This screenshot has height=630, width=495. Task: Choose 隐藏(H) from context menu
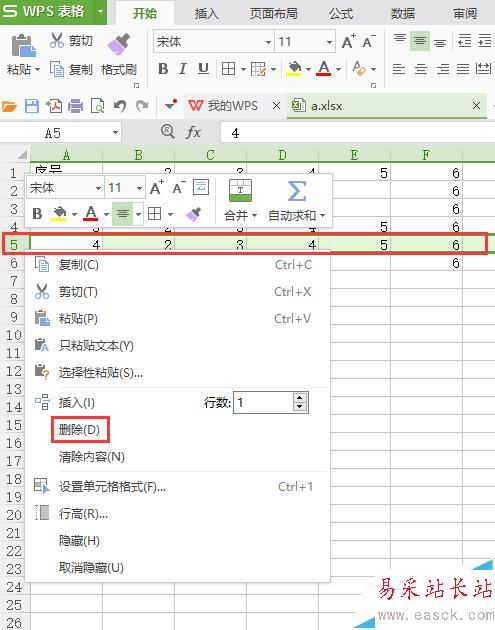179,540
